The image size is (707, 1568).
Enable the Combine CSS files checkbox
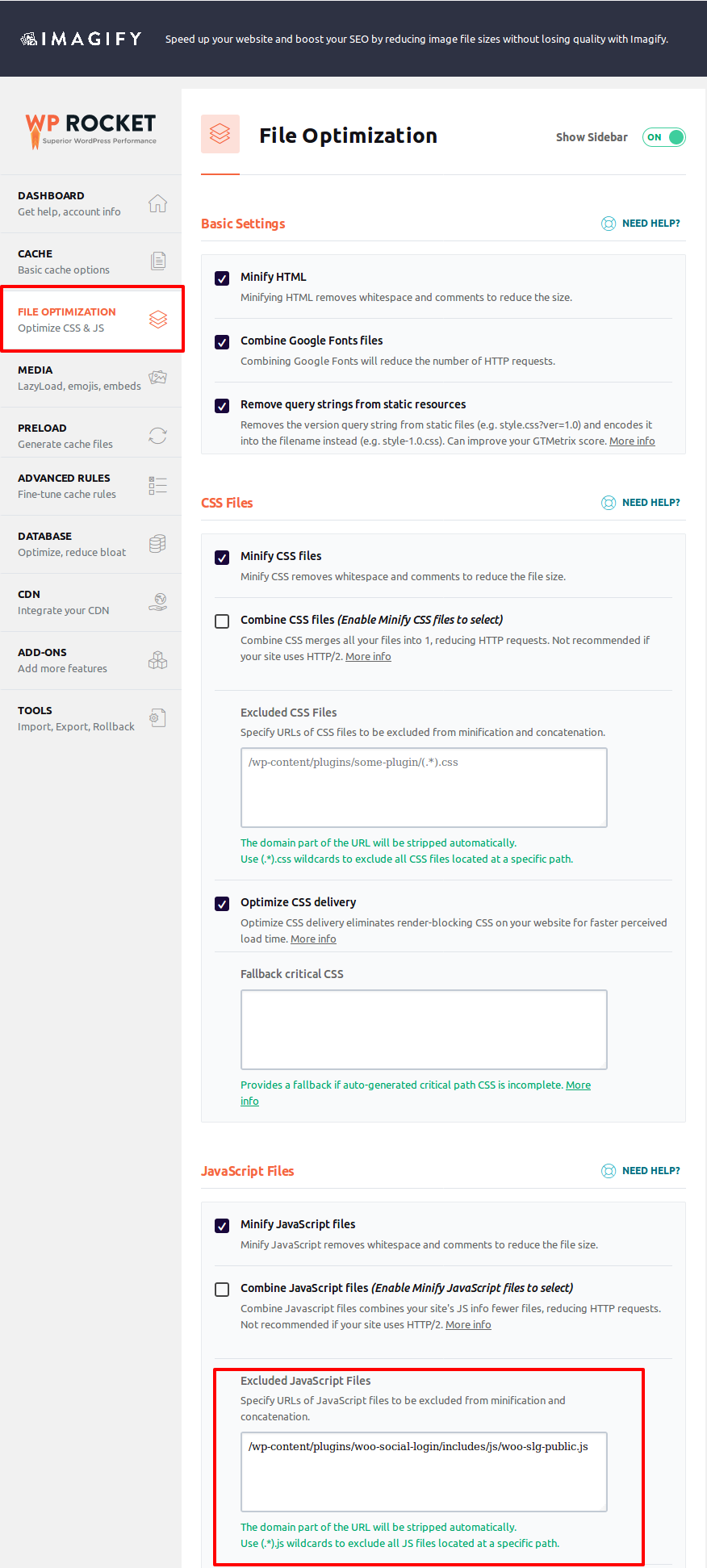222,621
